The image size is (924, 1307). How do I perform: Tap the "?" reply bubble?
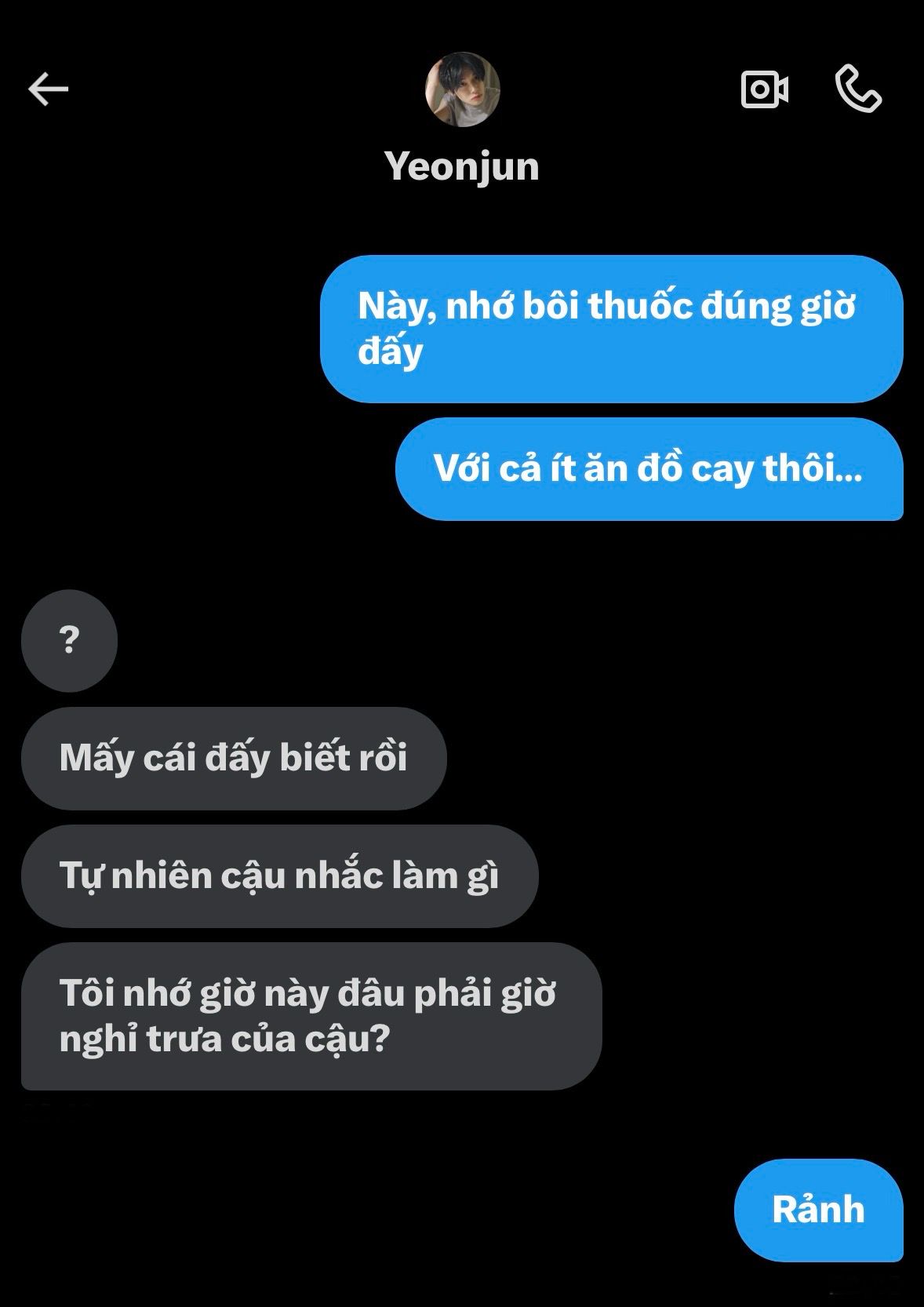pyautogui.click(x=69, y=640)
